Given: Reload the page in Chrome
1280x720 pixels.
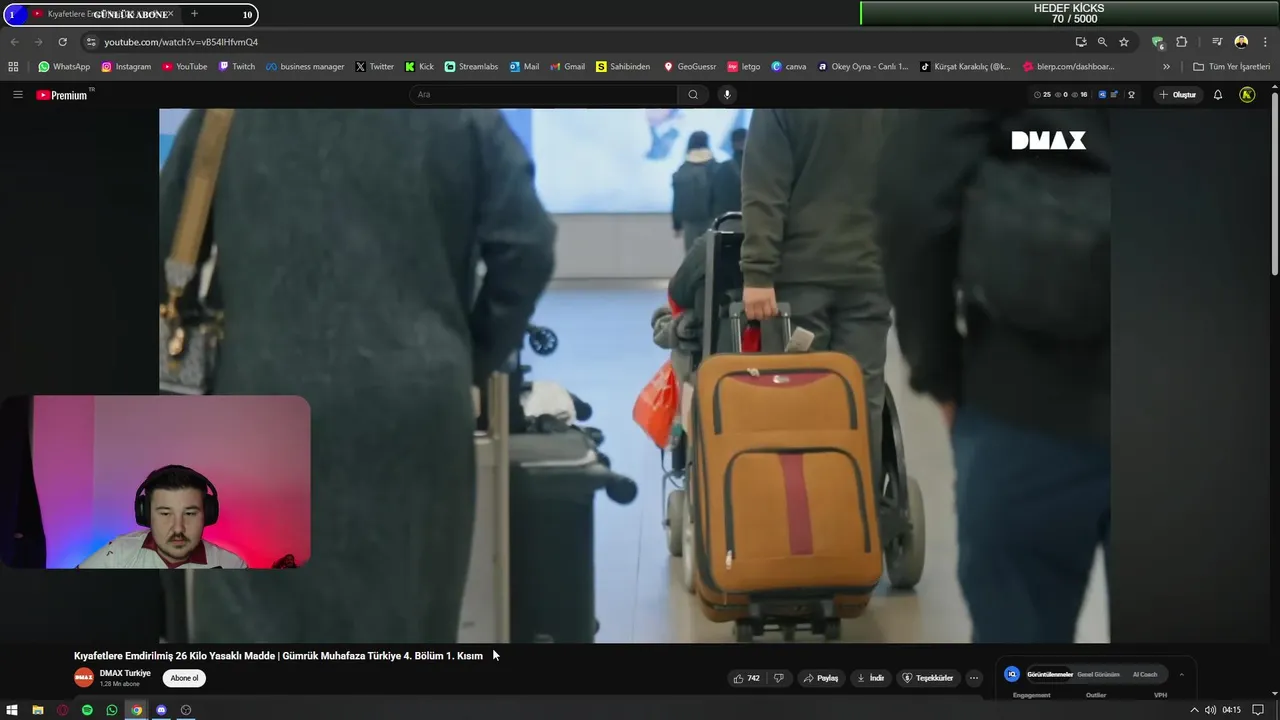Looking at the screenshot, I should (x=62, y=42).
